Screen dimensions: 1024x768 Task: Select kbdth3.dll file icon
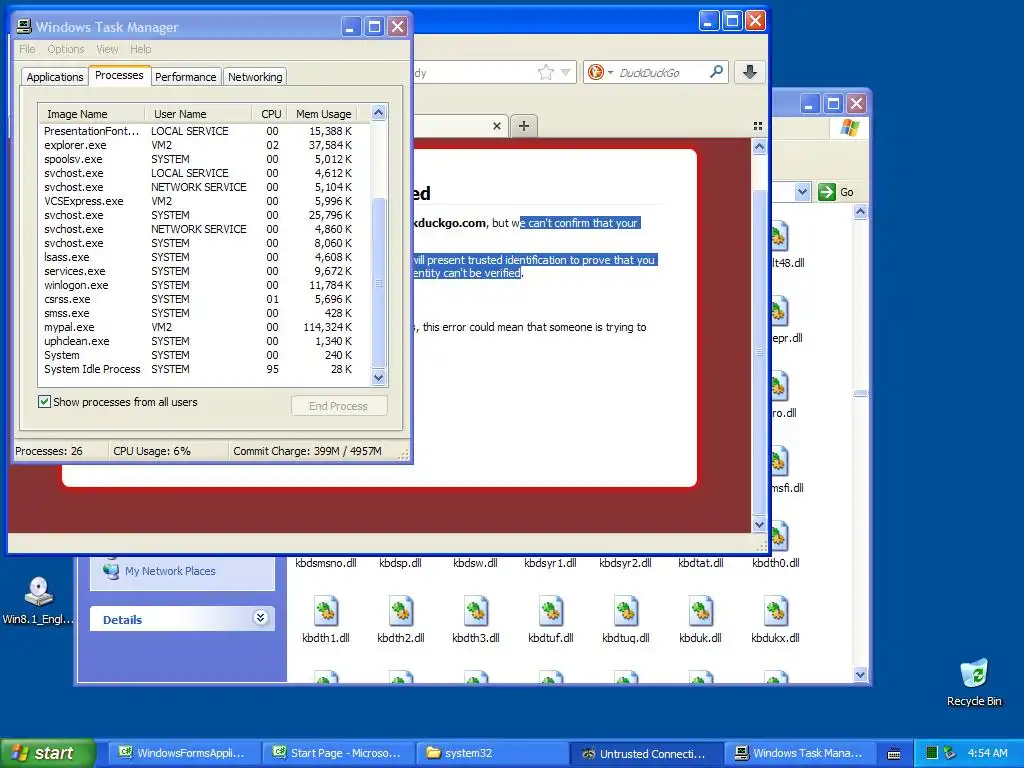(476, 611)
